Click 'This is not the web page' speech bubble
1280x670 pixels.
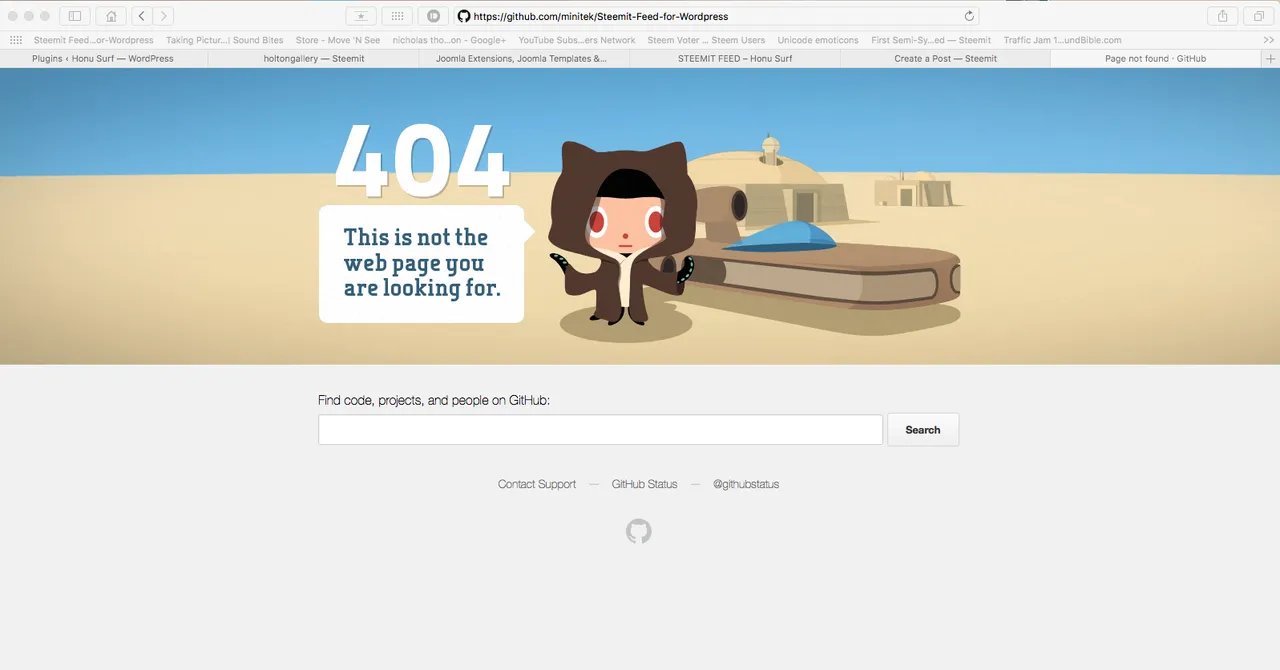[x=422, y=264]
